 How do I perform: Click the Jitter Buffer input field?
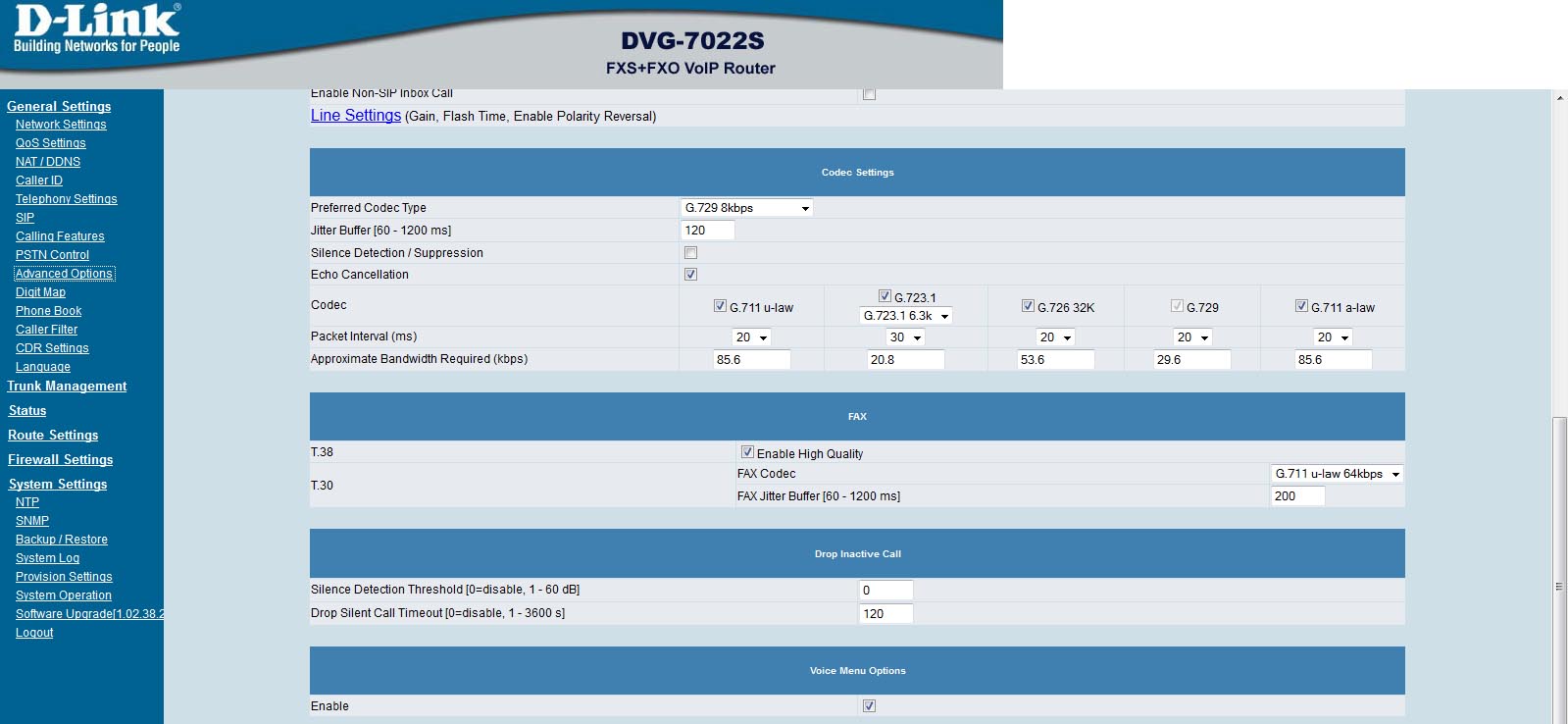pos(707,231)
